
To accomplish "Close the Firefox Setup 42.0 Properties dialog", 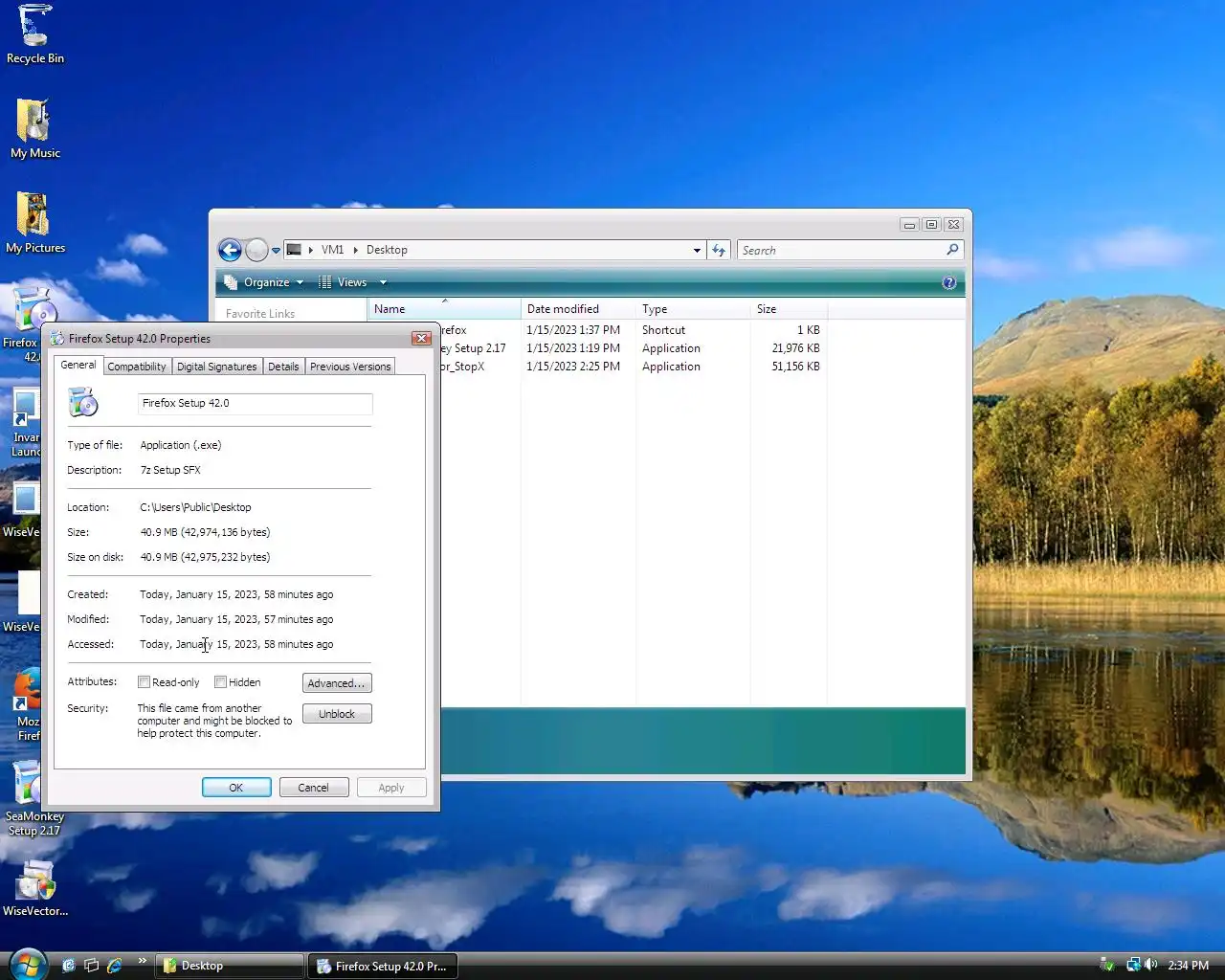I will coord(421,338).
